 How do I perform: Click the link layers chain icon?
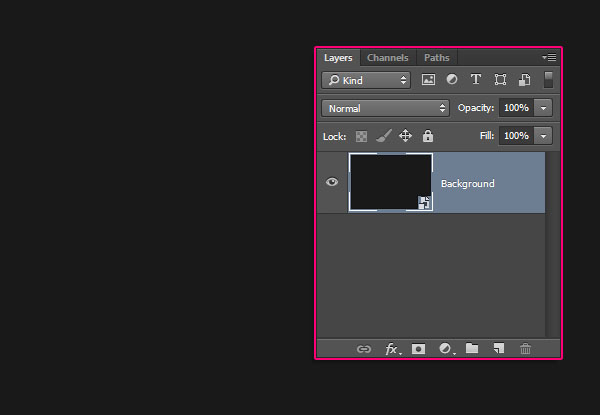click(x=364, y=349)
